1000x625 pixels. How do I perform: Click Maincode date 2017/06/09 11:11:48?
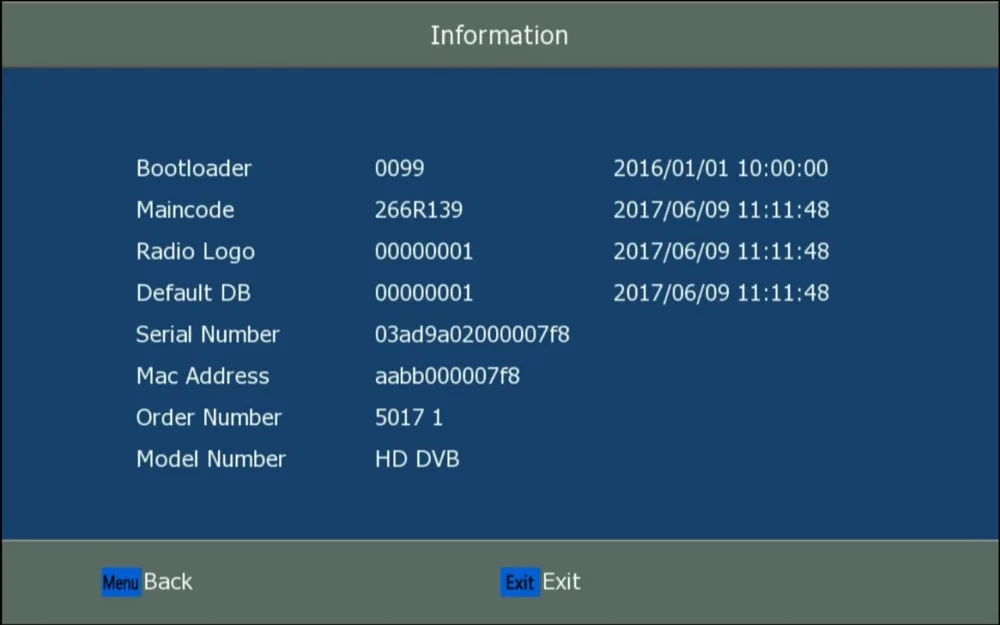(721, 210)
